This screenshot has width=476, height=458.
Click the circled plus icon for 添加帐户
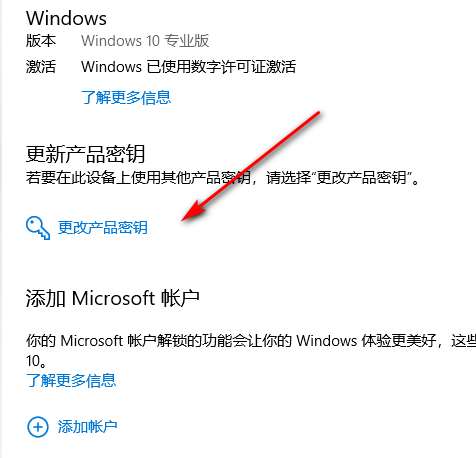38,427
